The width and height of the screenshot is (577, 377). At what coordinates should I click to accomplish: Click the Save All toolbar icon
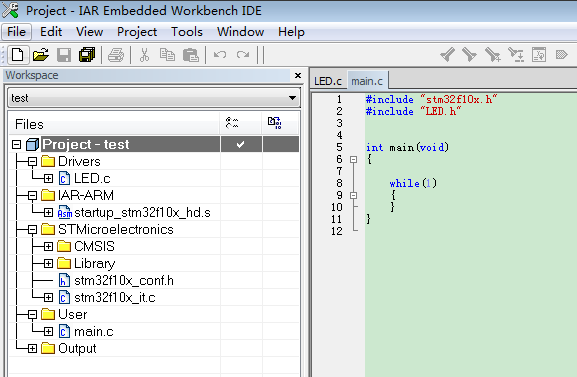click(x=87, y=55)
